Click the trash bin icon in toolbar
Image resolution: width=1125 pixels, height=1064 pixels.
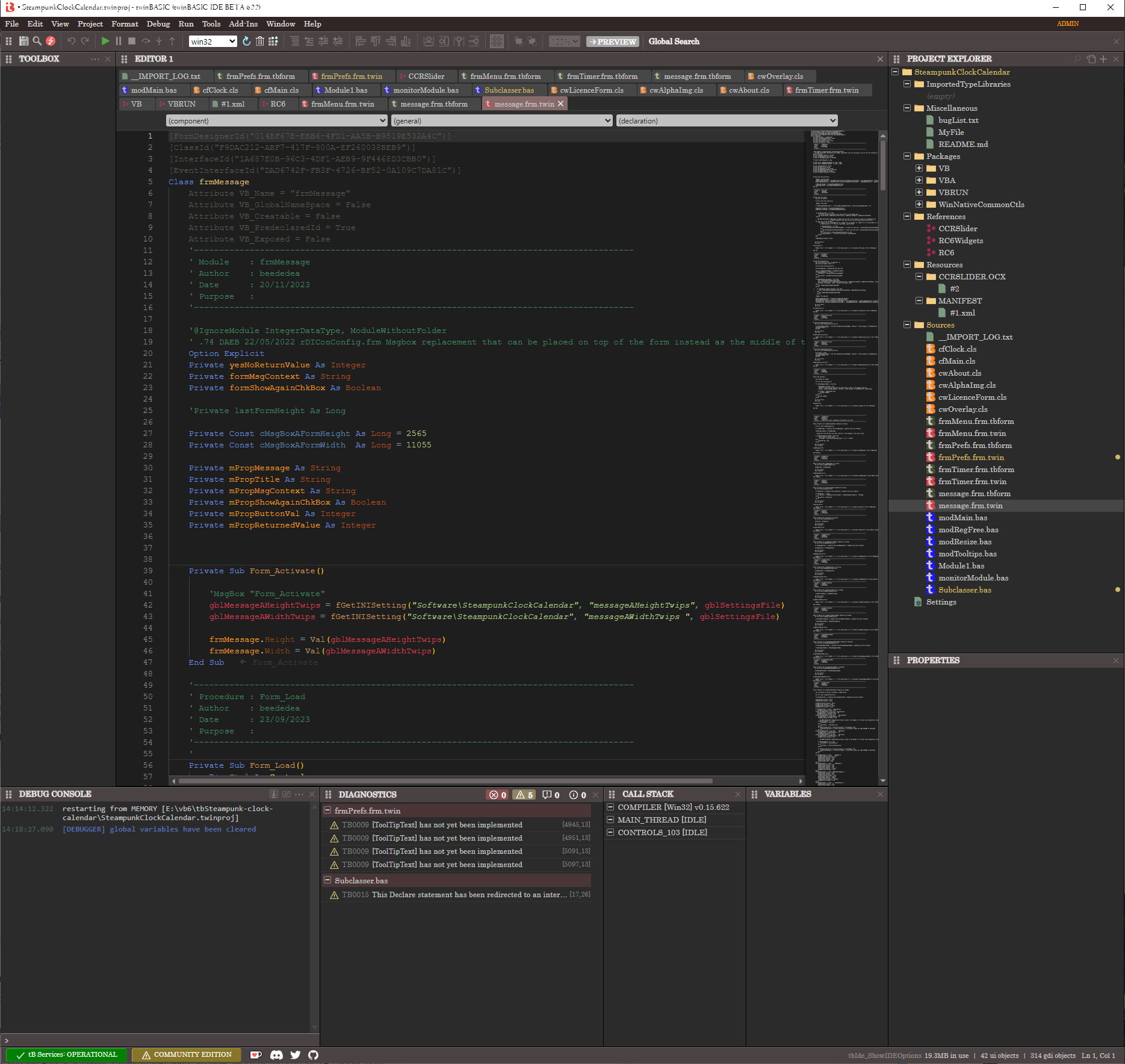click(259, 41)
